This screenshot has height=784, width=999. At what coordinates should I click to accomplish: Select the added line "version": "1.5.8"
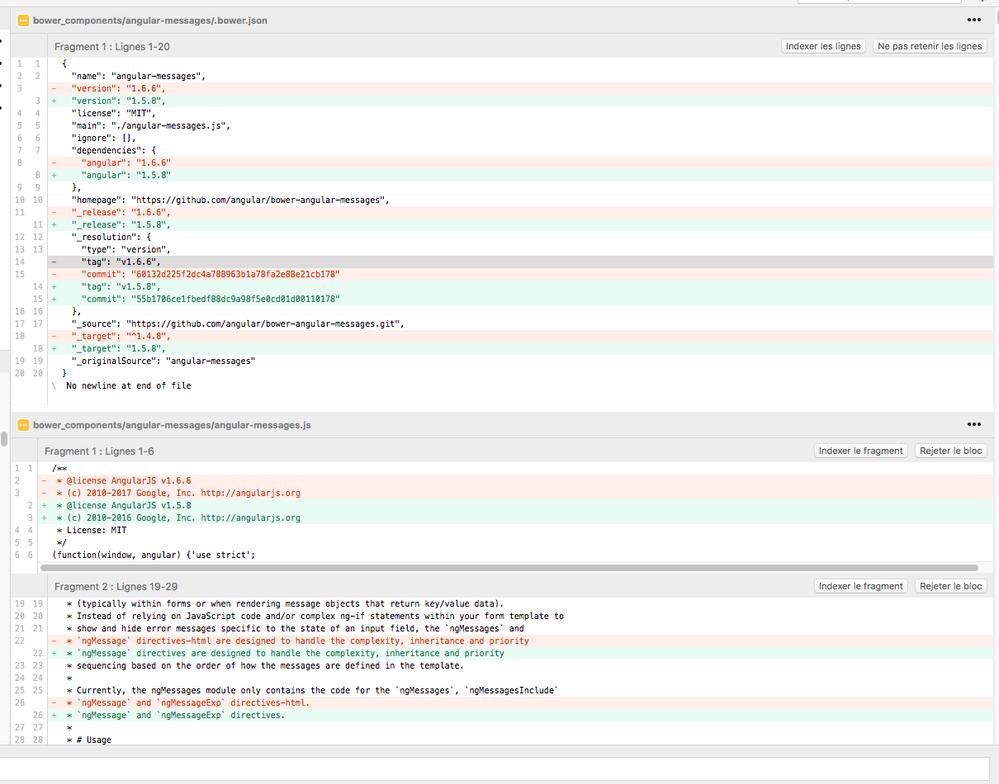(x=520, y=101)
